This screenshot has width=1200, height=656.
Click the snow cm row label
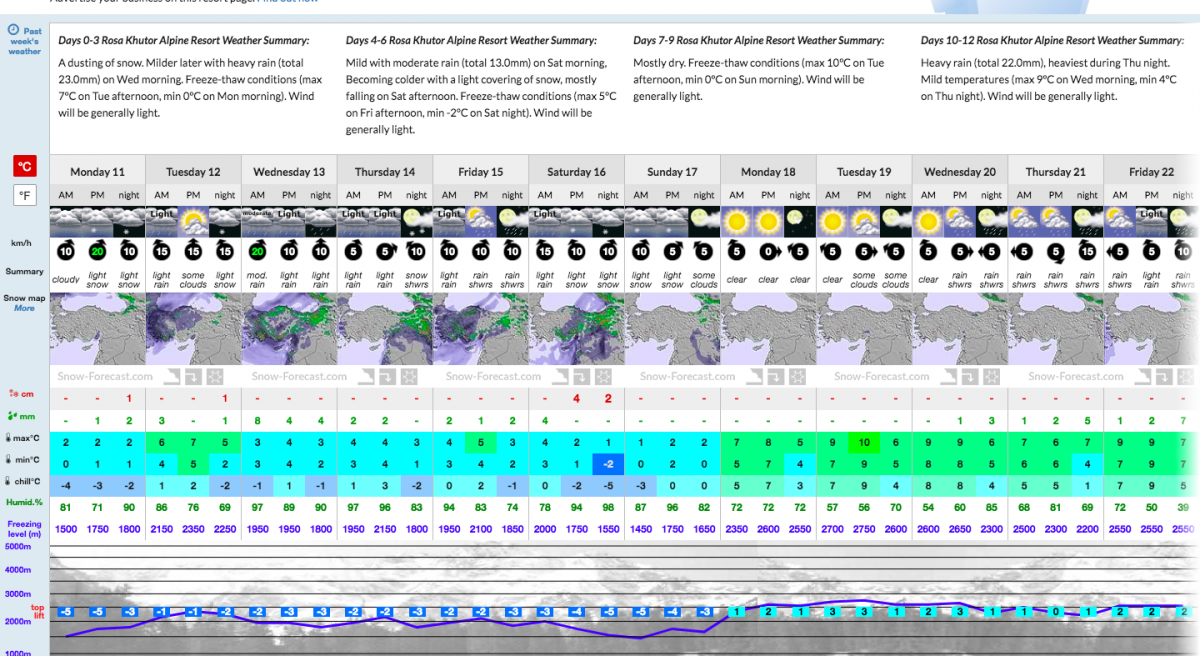[19, 393]
